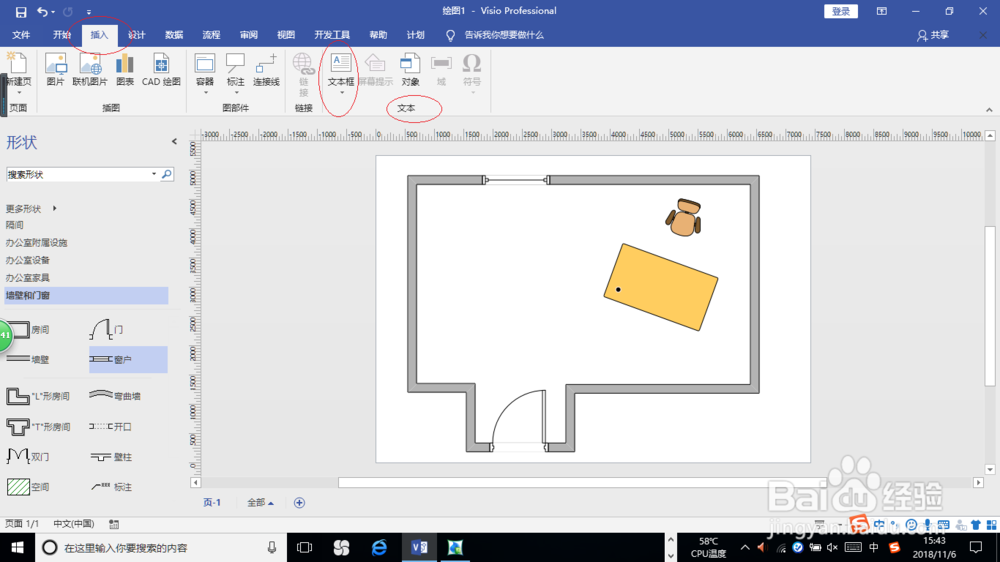Open the 墙壁和门窗 stencil

pyautogui.click(x=87, y=295)
